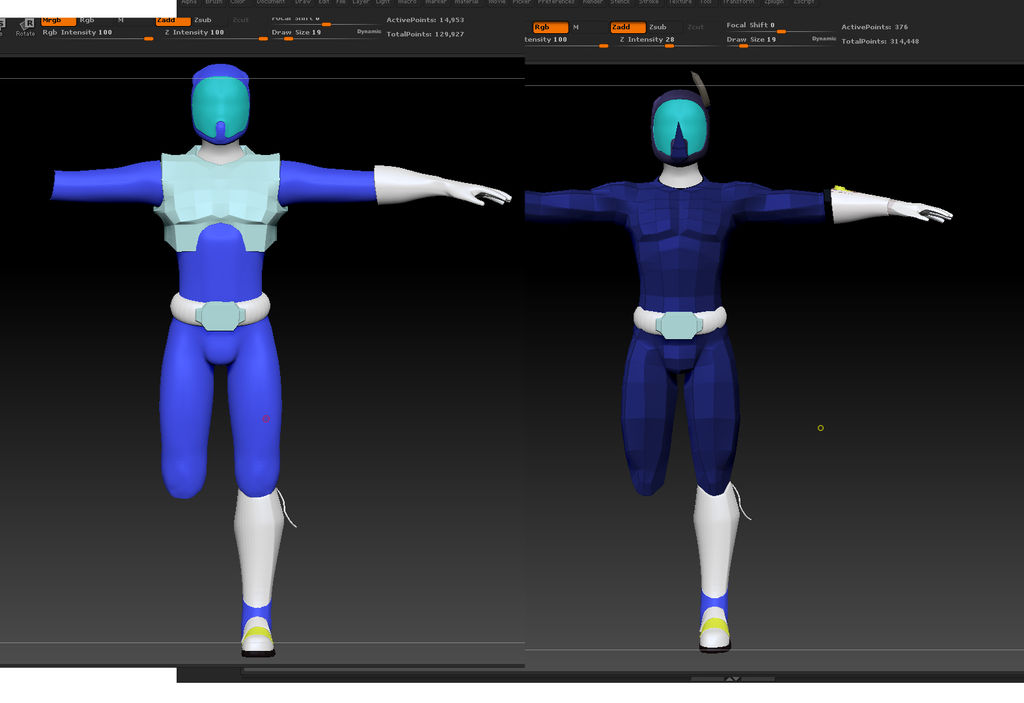Screen dimensions: 1024x703
Task: Click light chest armor on left model
Action: tap(220, 196)
